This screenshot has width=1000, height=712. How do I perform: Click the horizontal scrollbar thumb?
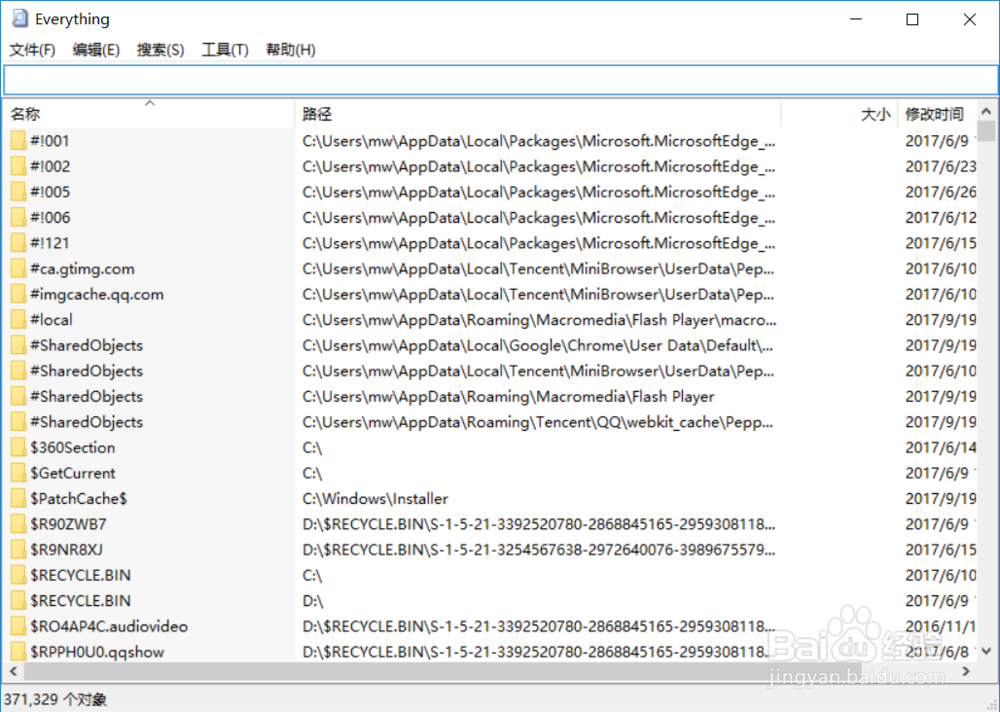442,671
